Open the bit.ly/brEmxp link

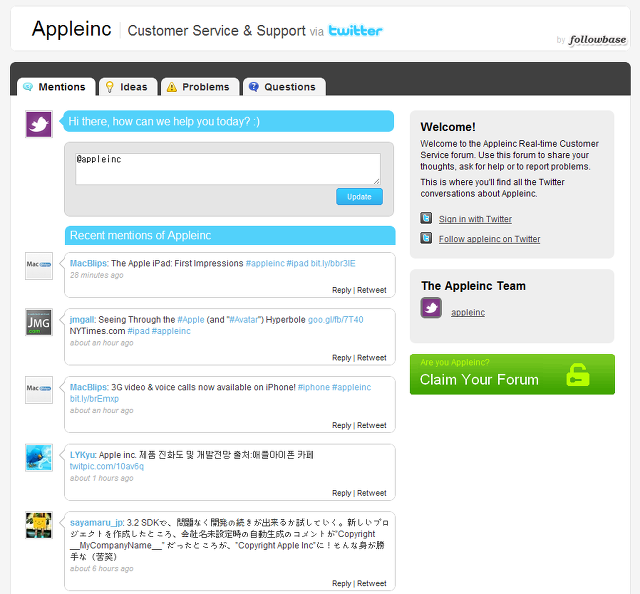94,399
